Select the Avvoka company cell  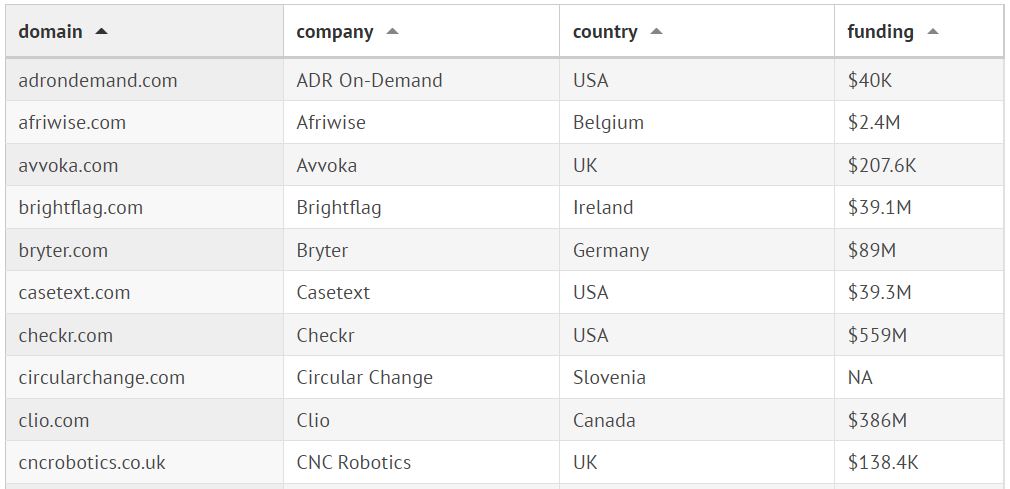click(x=327, y=165)
